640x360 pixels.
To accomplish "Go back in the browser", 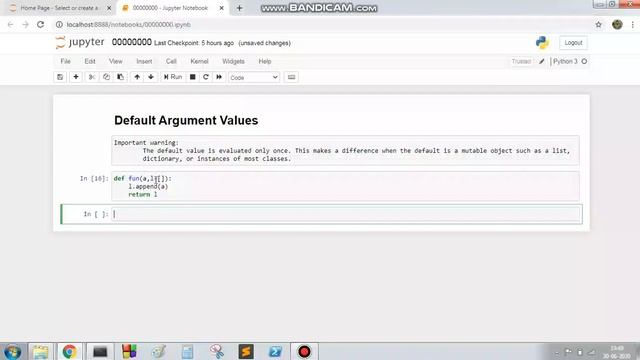I will (10, 25).
